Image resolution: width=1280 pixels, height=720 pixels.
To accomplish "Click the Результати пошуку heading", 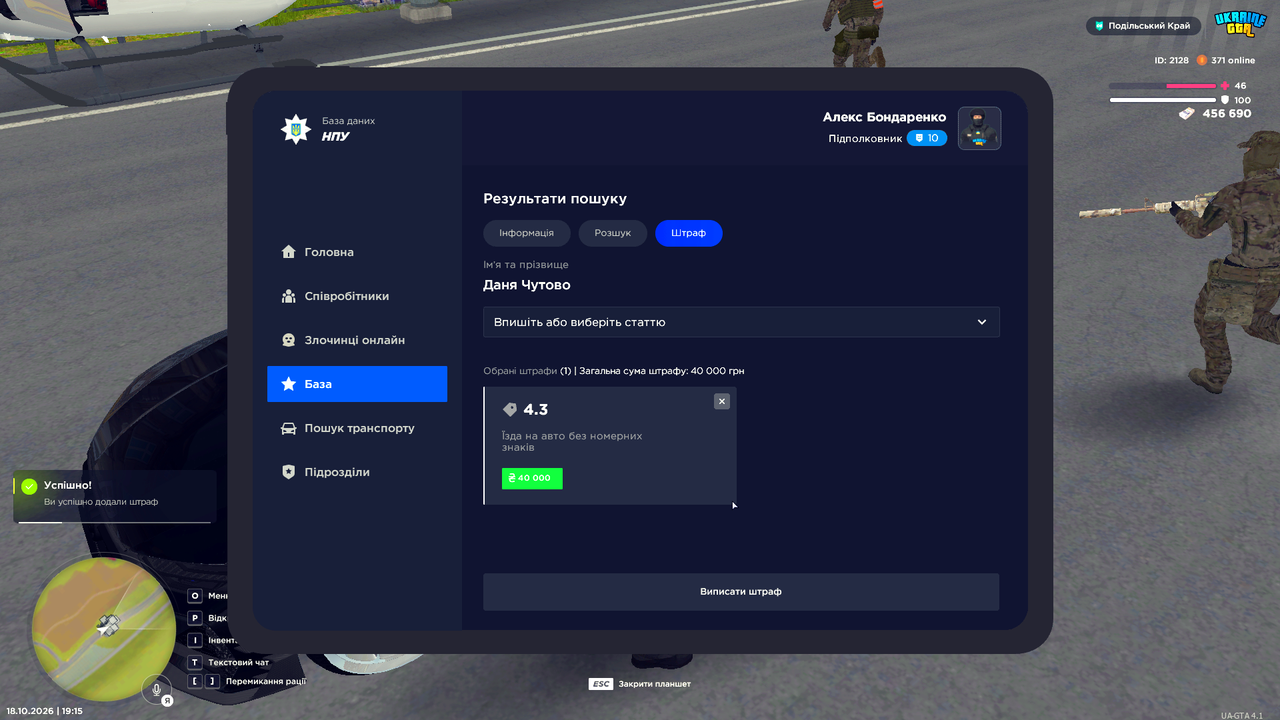I will point(555,199).
